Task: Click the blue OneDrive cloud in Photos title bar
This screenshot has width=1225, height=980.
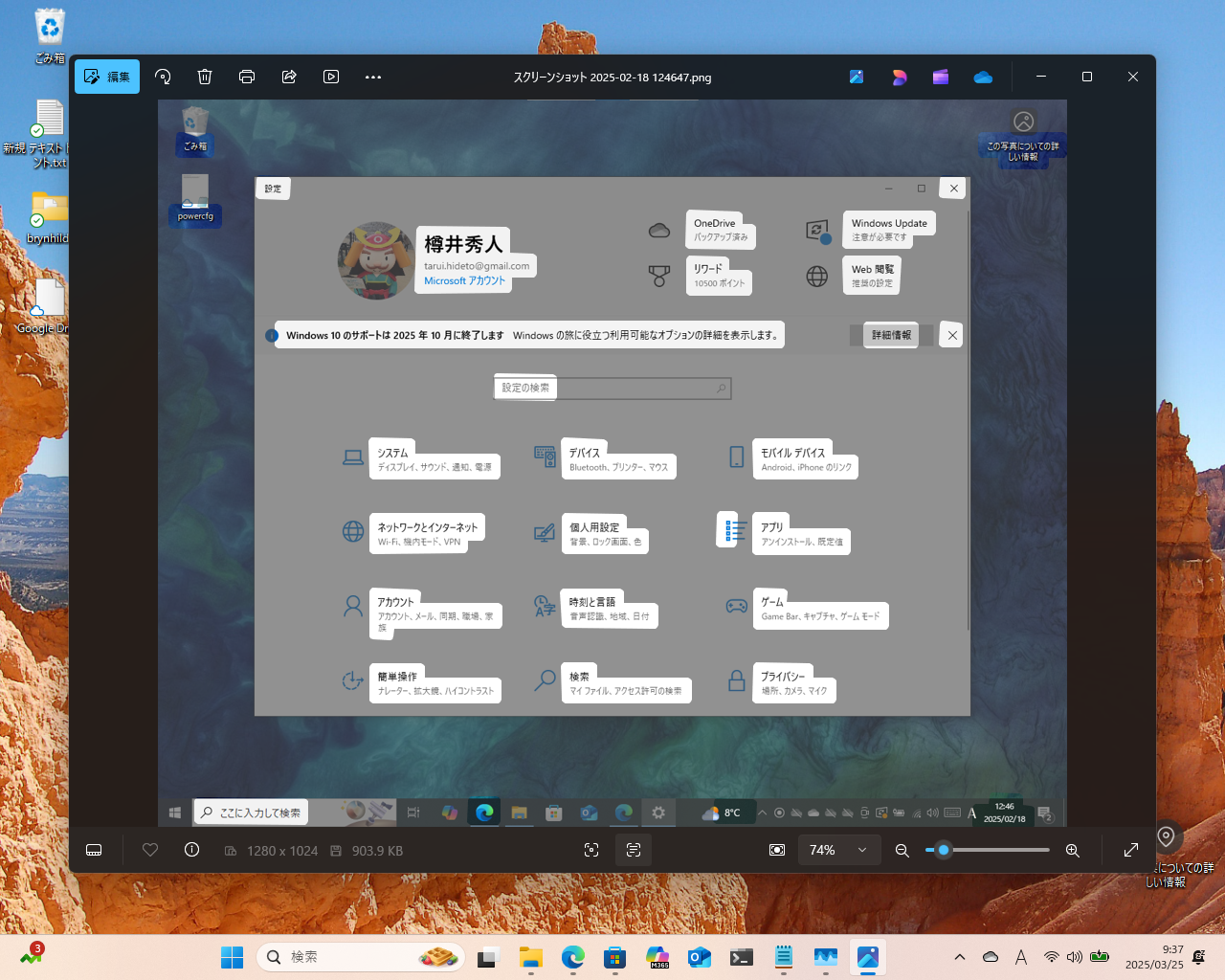Action: pos(983,77)
